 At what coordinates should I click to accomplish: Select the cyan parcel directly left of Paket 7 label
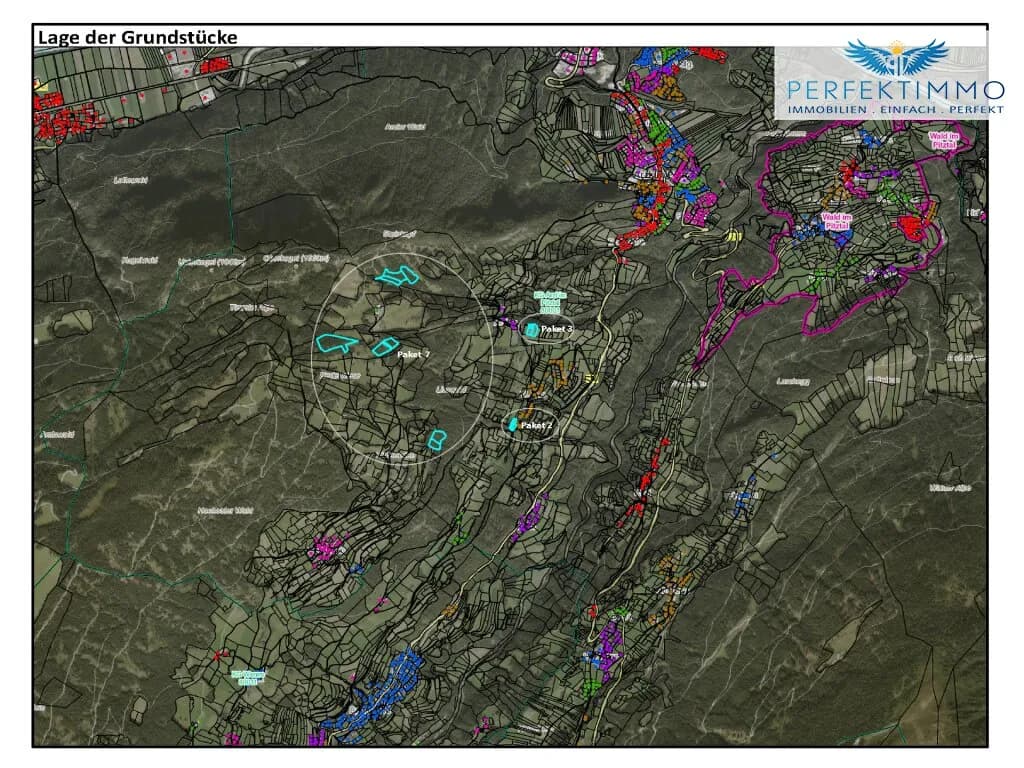tap(385, 345)
